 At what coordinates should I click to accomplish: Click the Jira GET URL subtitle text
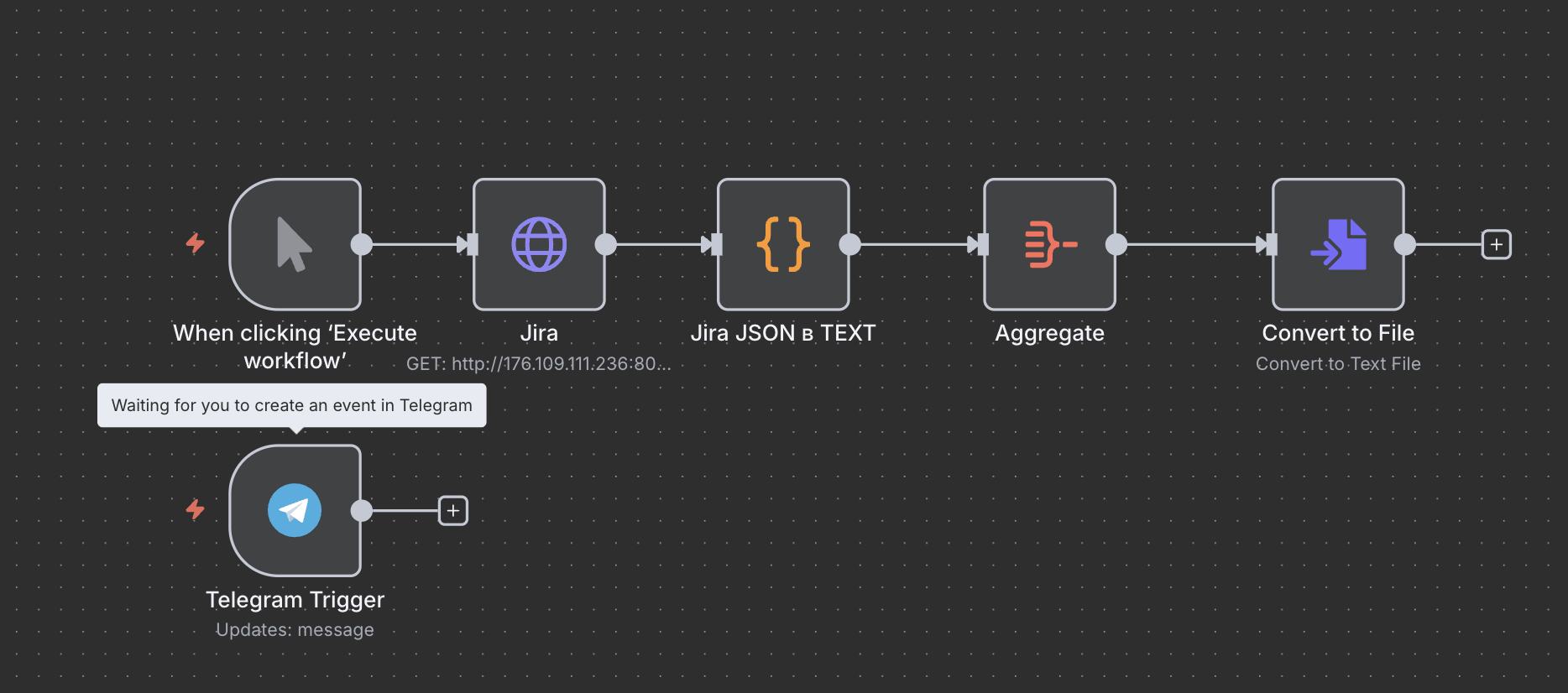538,364
